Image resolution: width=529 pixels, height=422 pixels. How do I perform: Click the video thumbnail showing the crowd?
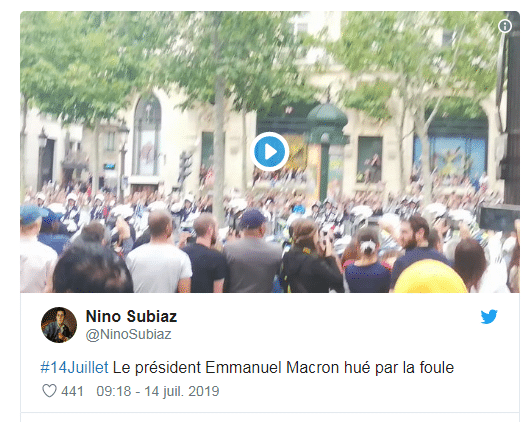[x=270, y=152]
